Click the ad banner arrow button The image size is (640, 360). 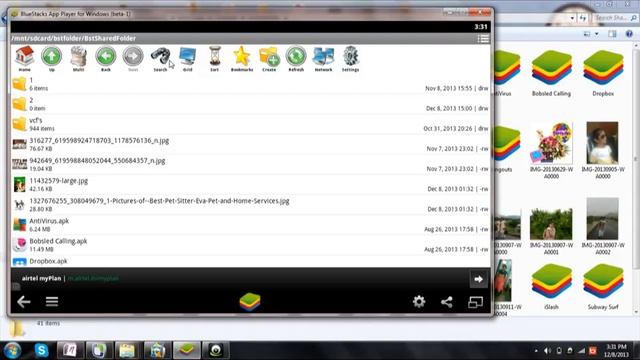(x=478, y=279)
